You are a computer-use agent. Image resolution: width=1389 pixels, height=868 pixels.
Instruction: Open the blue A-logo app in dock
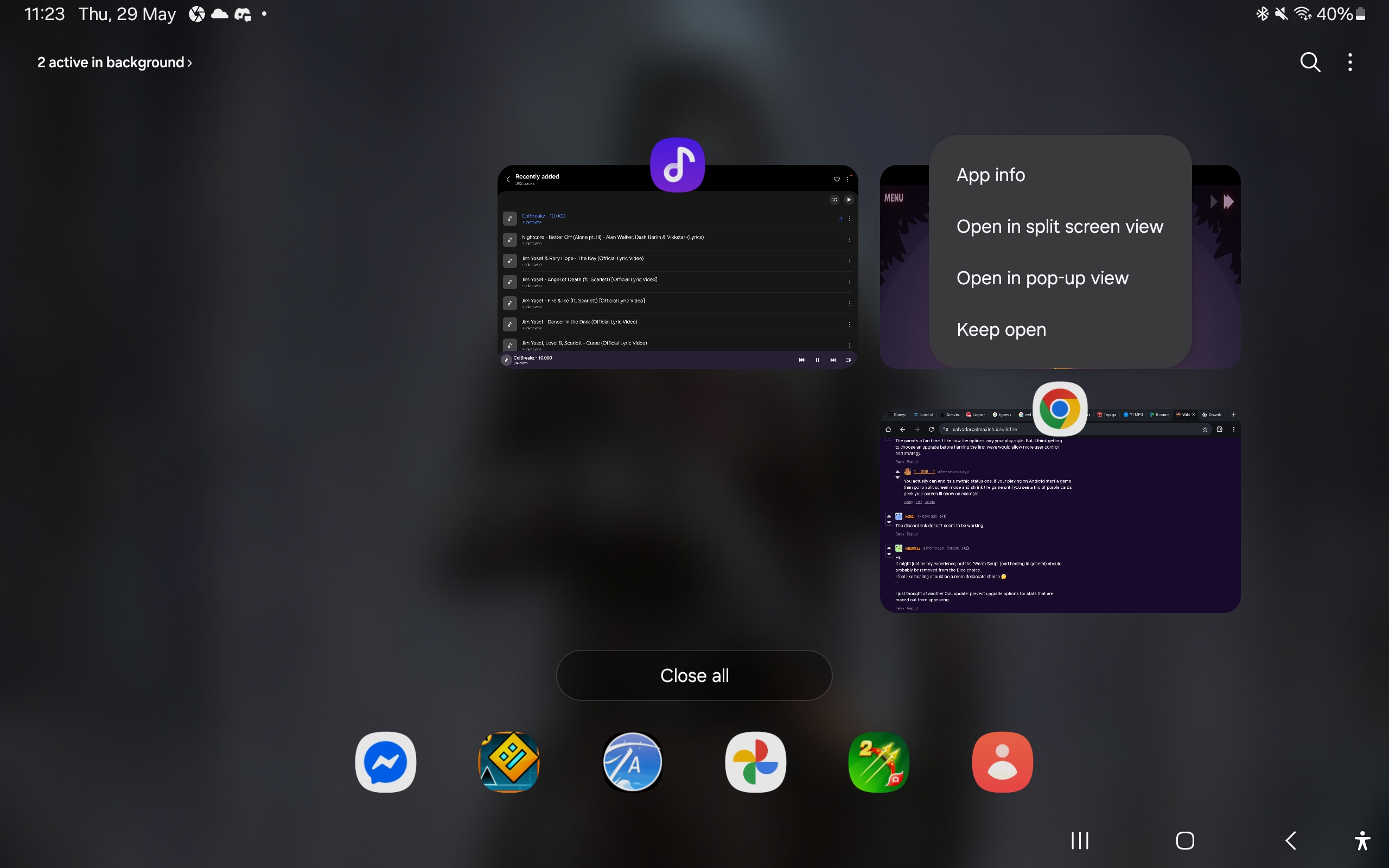[633, 762]
